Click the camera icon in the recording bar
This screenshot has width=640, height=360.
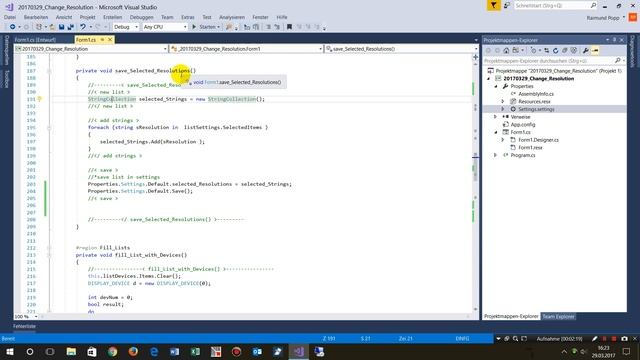pos(624,339)
